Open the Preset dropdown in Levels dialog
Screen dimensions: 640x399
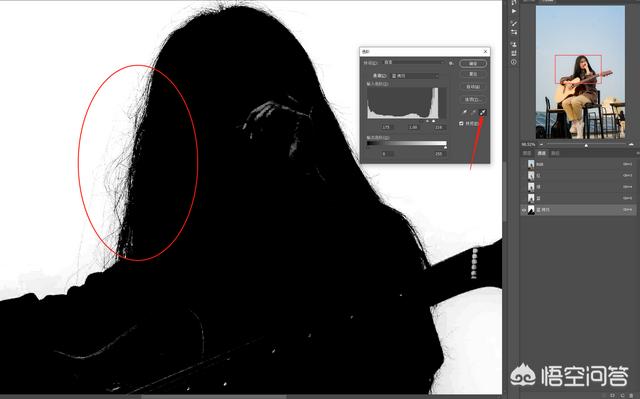(414, 63)
